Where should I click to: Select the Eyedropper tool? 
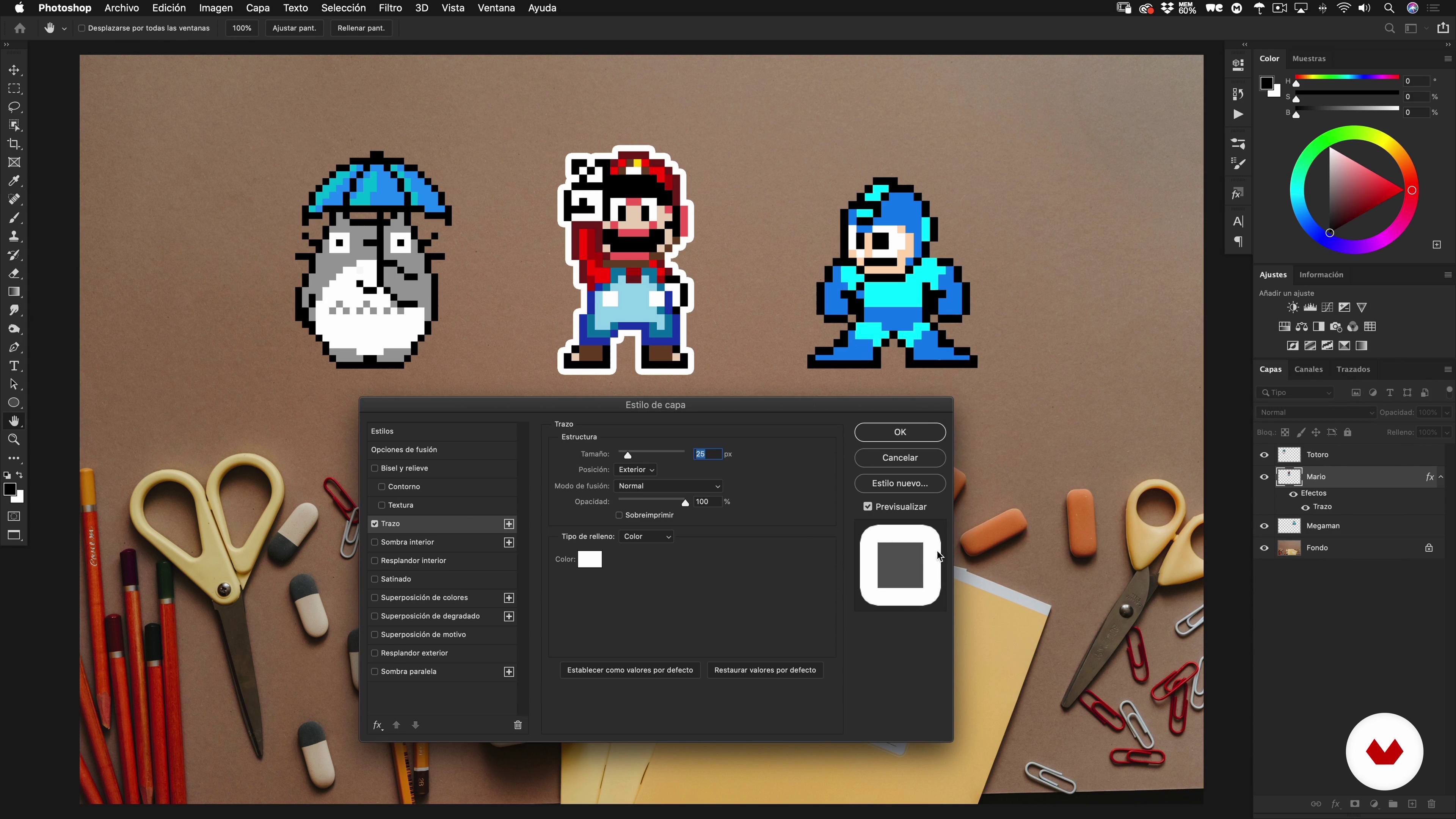[x=14, y=181]
